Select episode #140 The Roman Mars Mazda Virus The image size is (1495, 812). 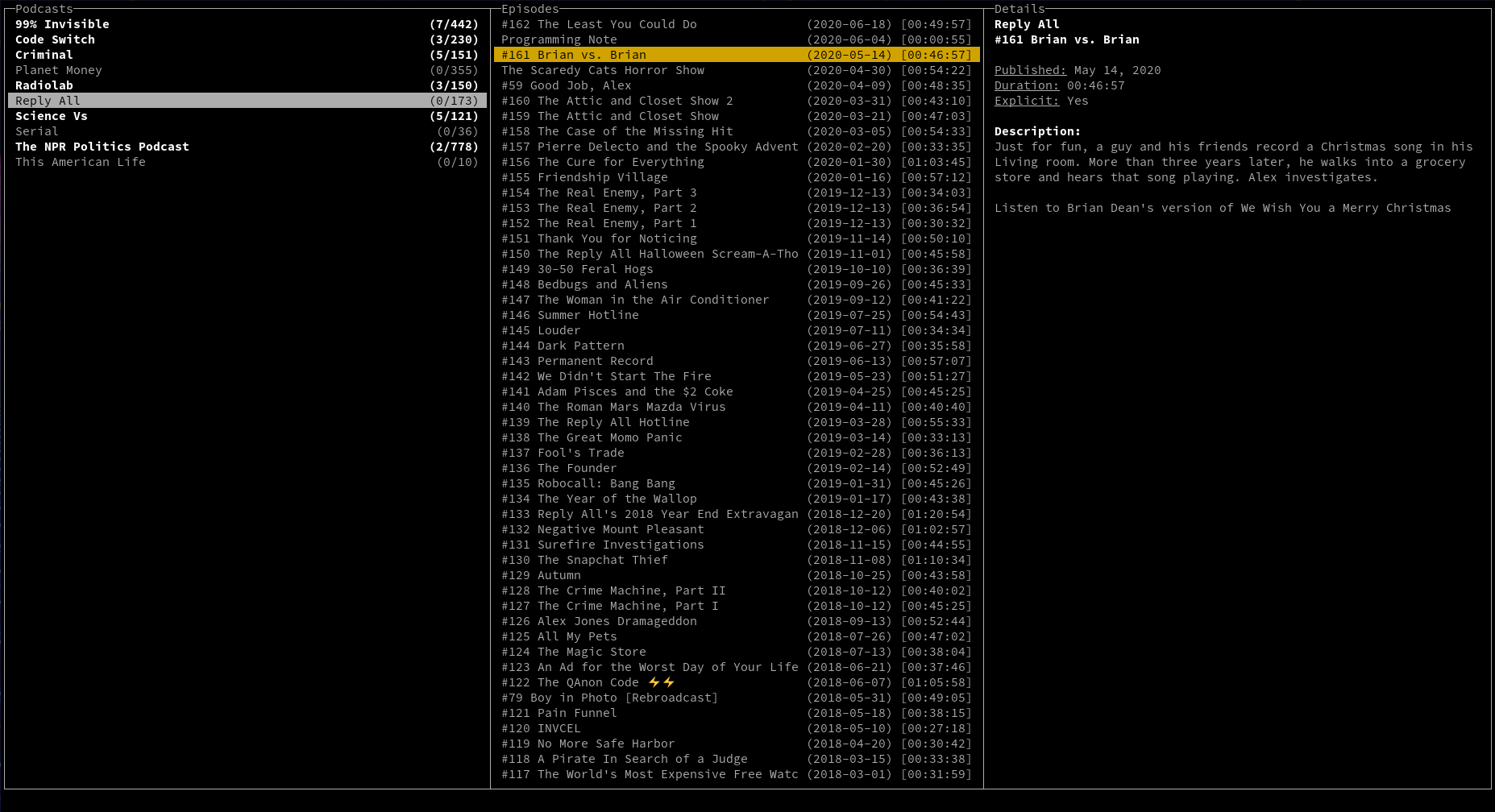tap(737, 407)
